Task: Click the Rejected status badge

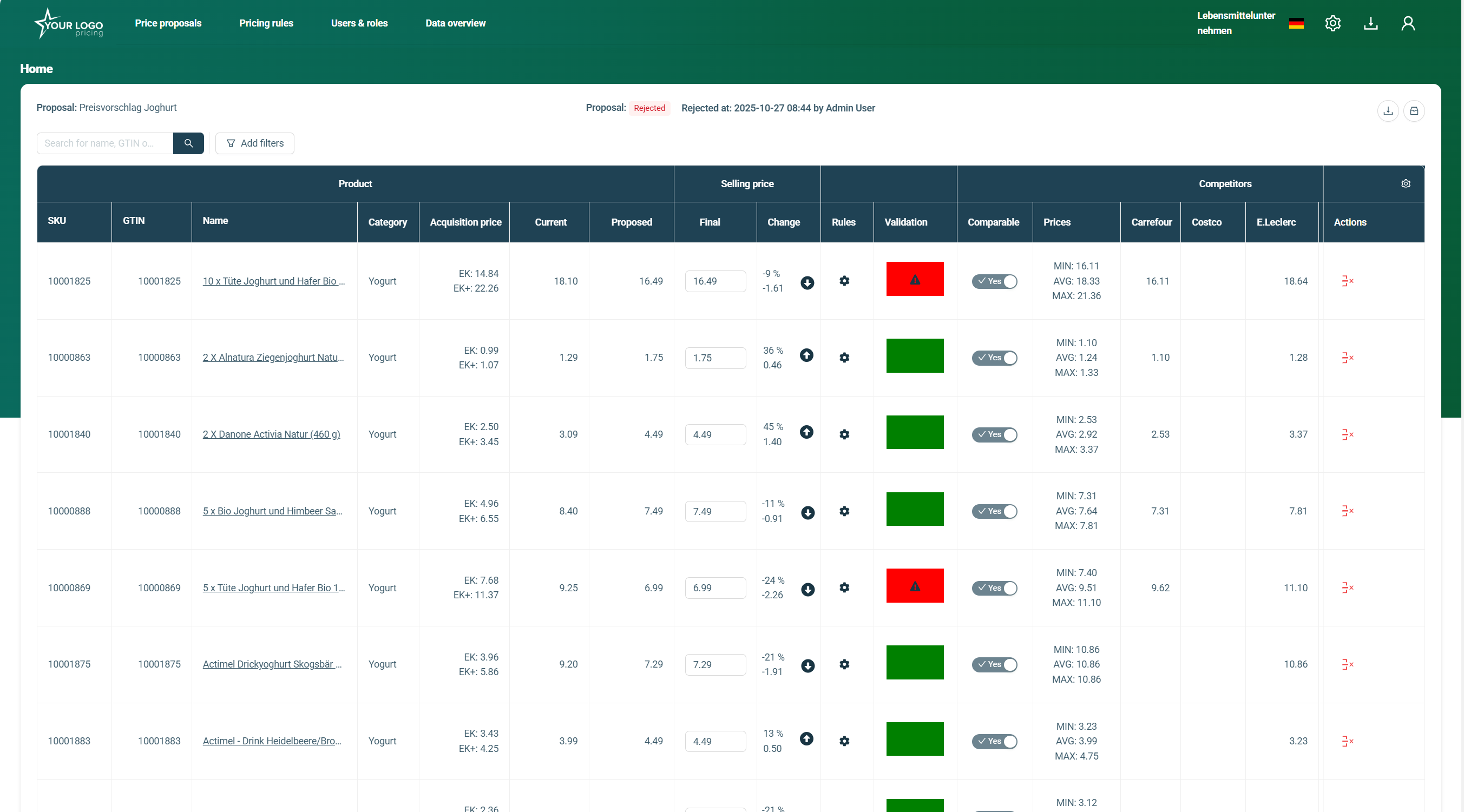Action: pos(649,108)
